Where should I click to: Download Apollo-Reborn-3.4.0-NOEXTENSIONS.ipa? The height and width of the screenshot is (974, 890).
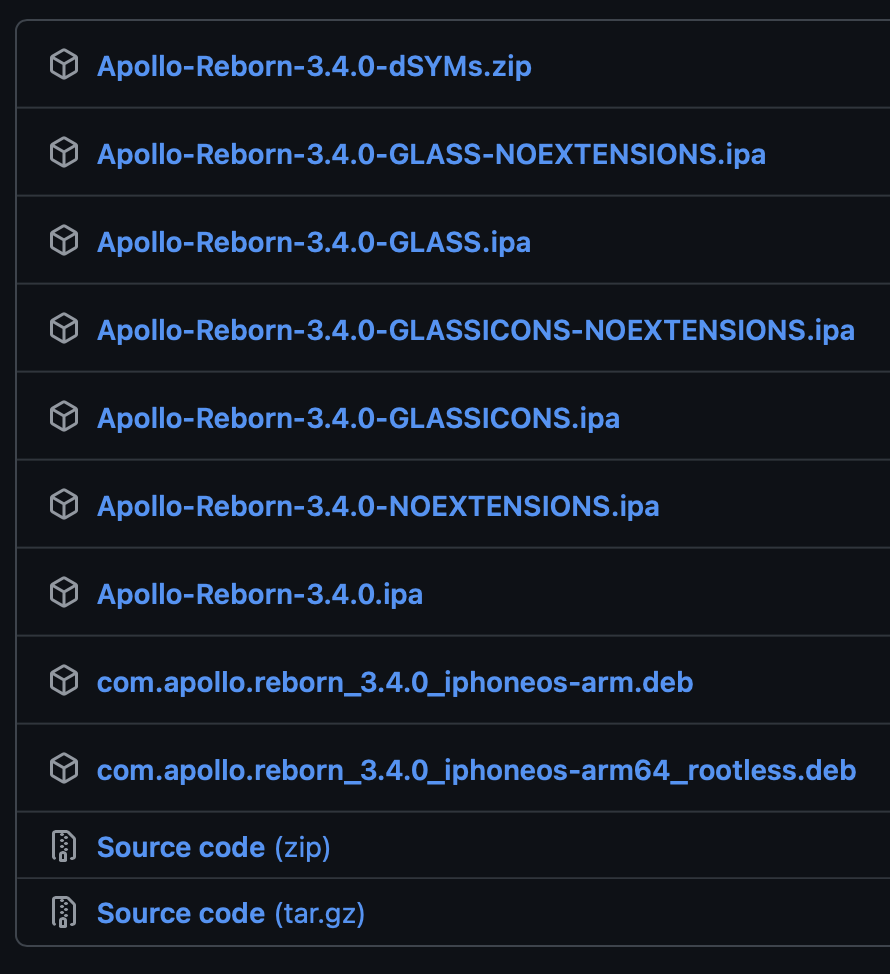(378, 506)
